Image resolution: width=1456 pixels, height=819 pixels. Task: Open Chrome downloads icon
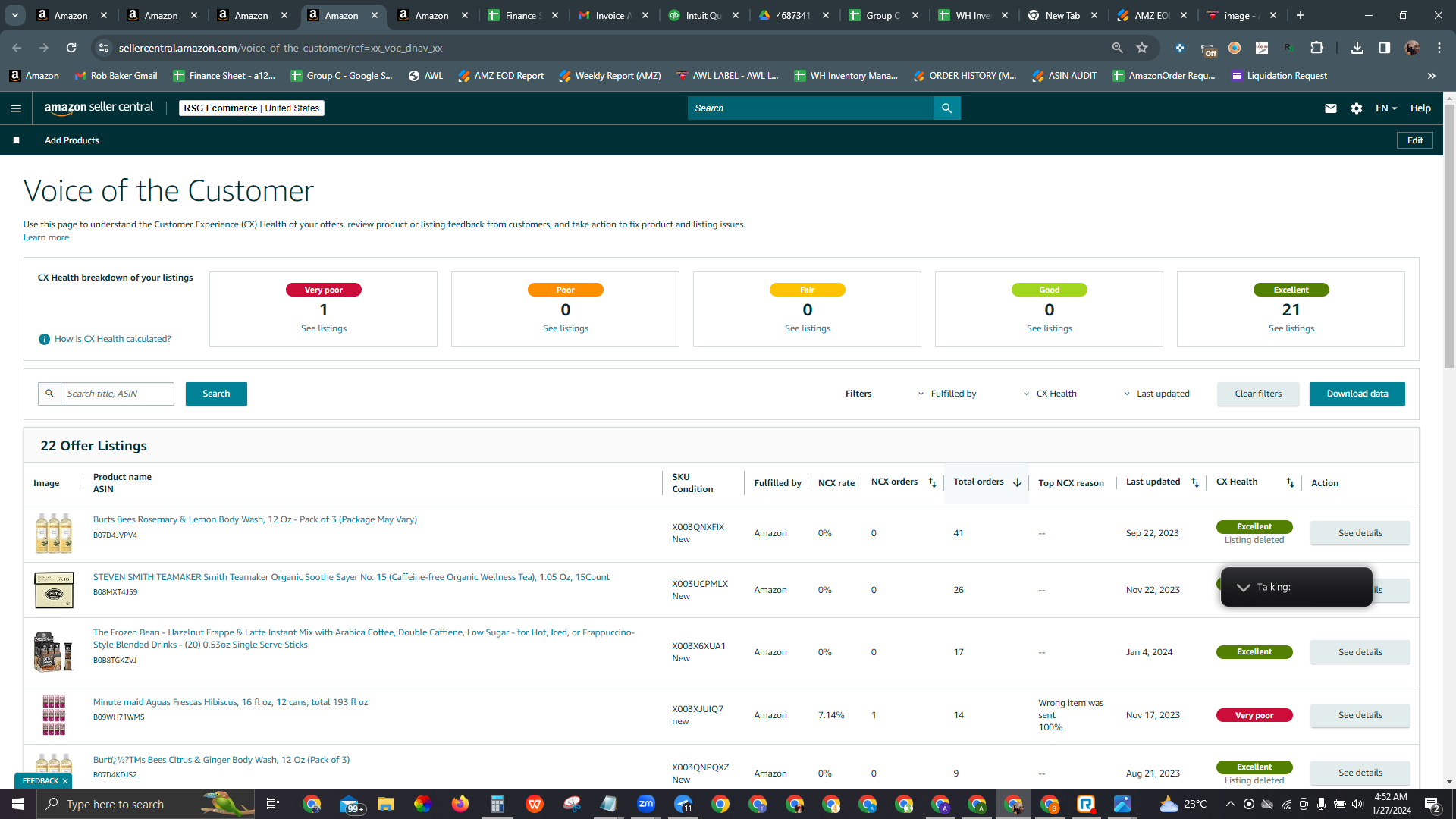[1357, 48]
